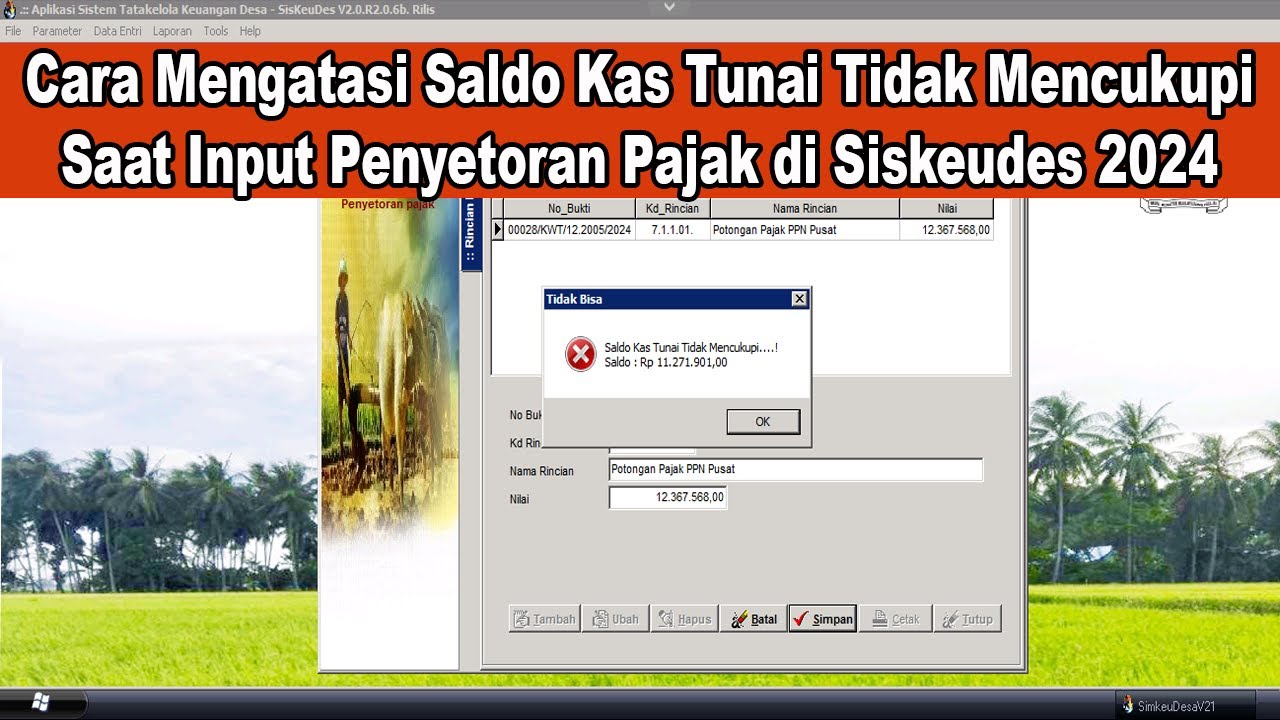Open the Tools menu
Screen dimensions: 1280x720
[216, 31]
